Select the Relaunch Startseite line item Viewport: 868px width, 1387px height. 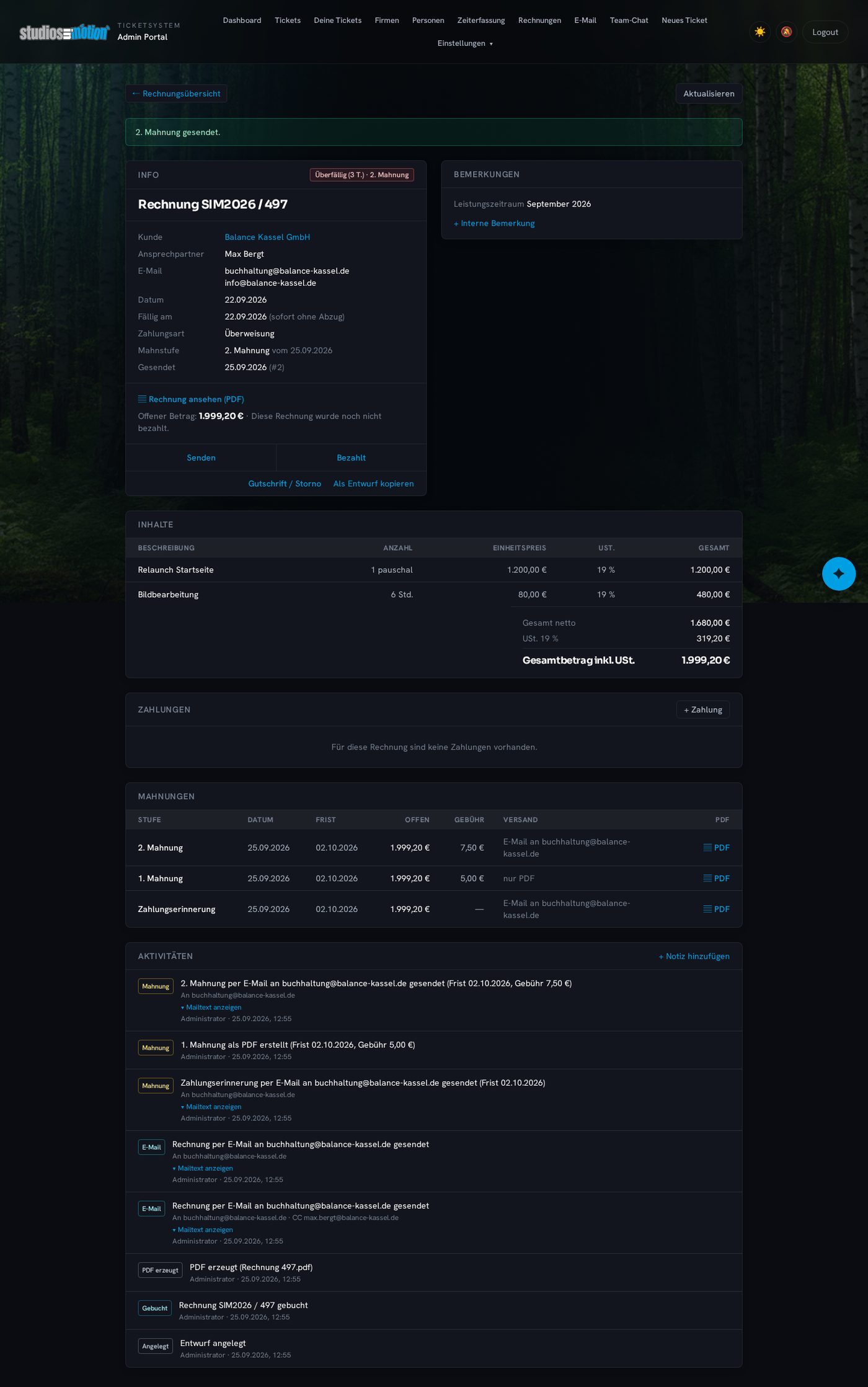pyautogui.click(x=433, y=570)
